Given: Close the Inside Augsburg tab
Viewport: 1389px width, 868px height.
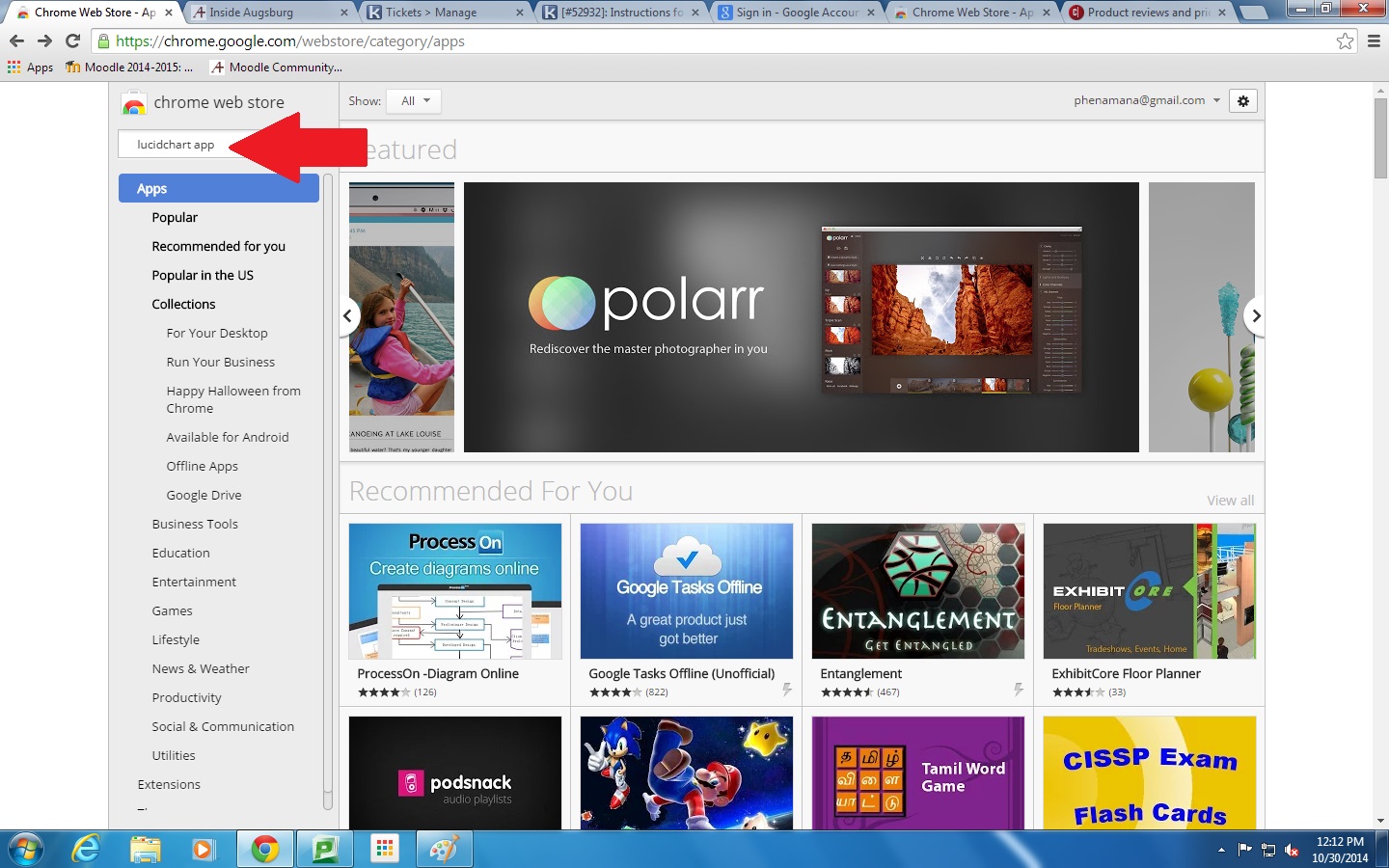Looking at the screenshot, I should point(344,13).
